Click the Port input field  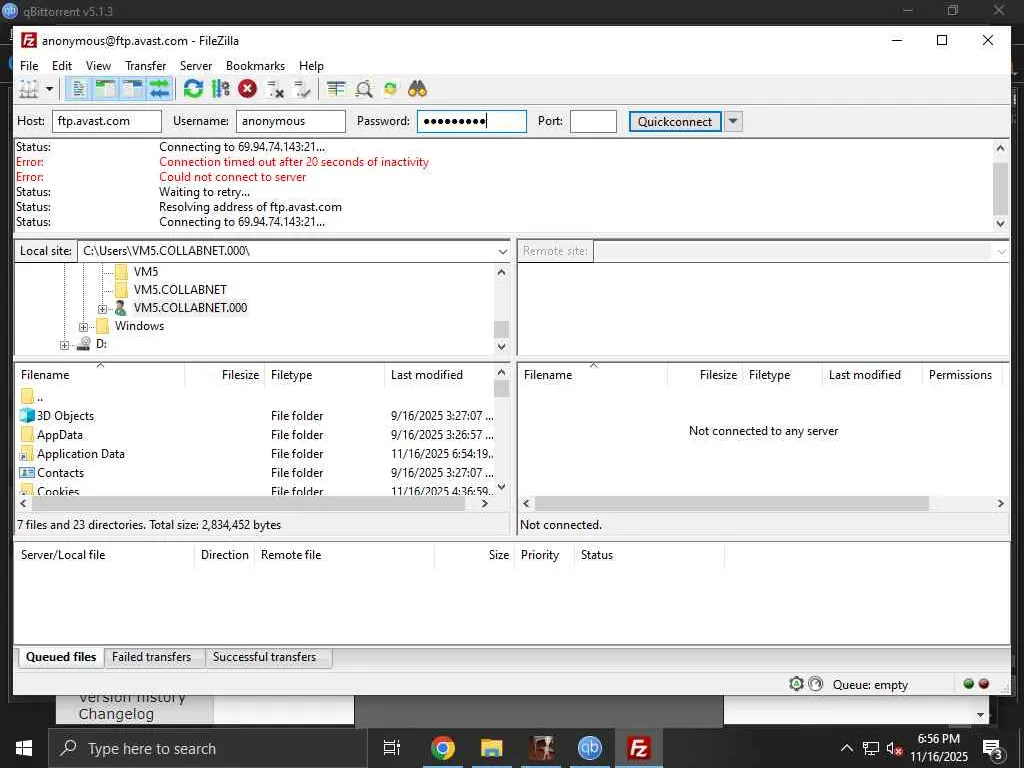pyautogui.click(x=593, y=121)
